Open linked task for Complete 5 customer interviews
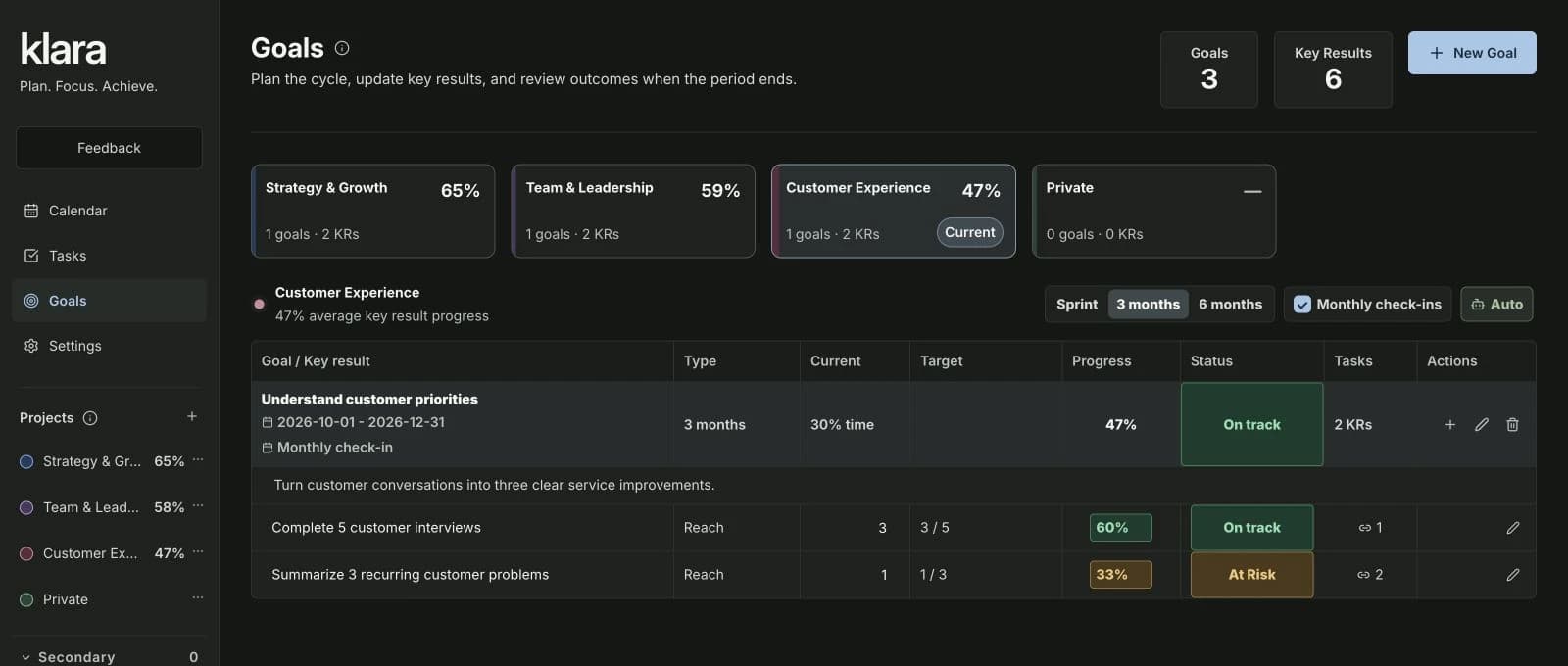The image size is (1568, 666). (x=1370, y=528)
